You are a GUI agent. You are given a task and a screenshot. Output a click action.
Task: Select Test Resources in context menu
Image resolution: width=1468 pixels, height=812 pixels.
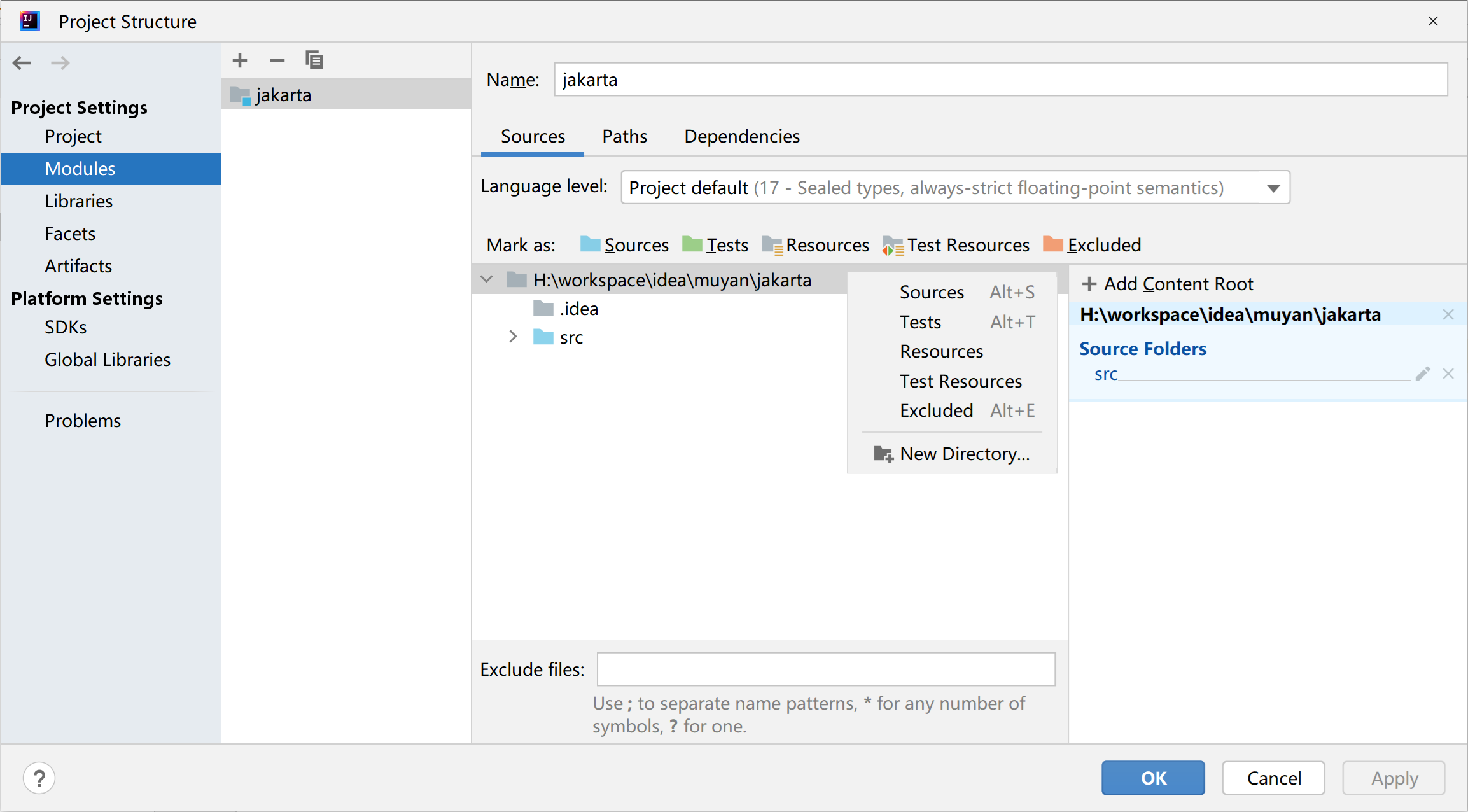pyautogui.click(x=960, y=381)
